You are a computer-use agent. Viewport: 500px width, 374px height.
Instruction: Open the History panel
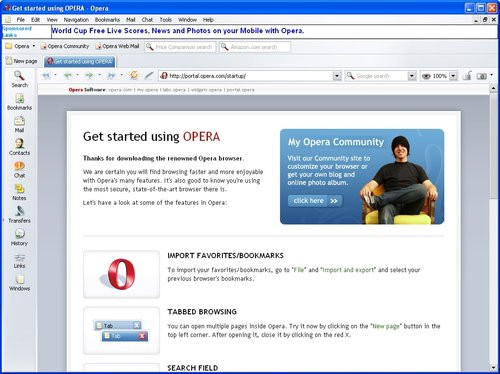pos(19,237)
